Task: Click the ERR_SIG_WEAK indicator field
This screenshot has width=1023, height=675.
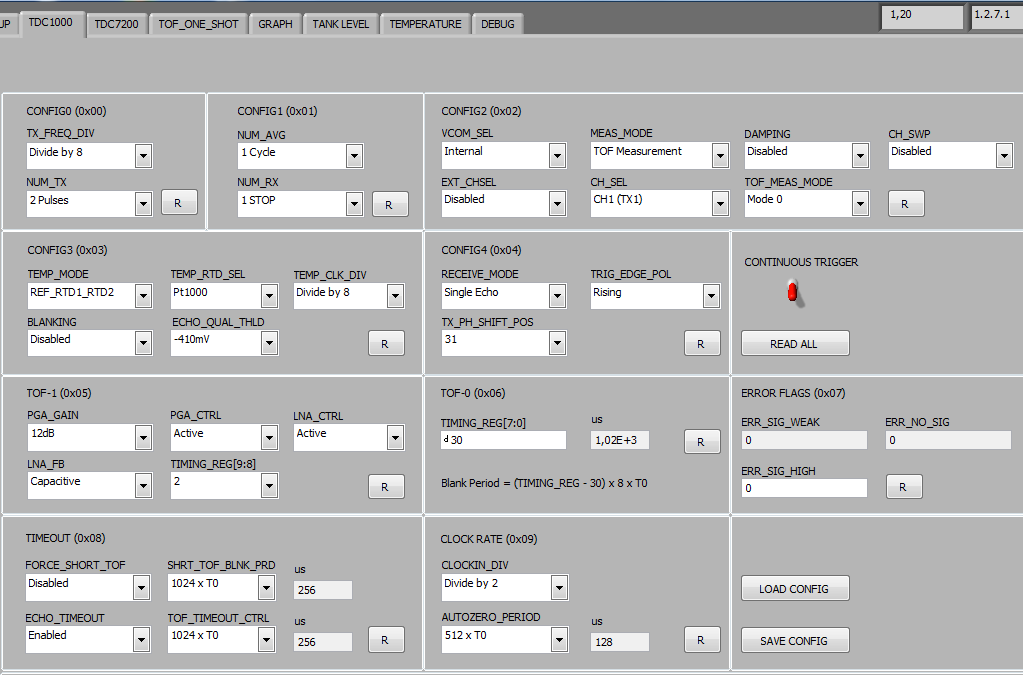Action: point(804,440)
